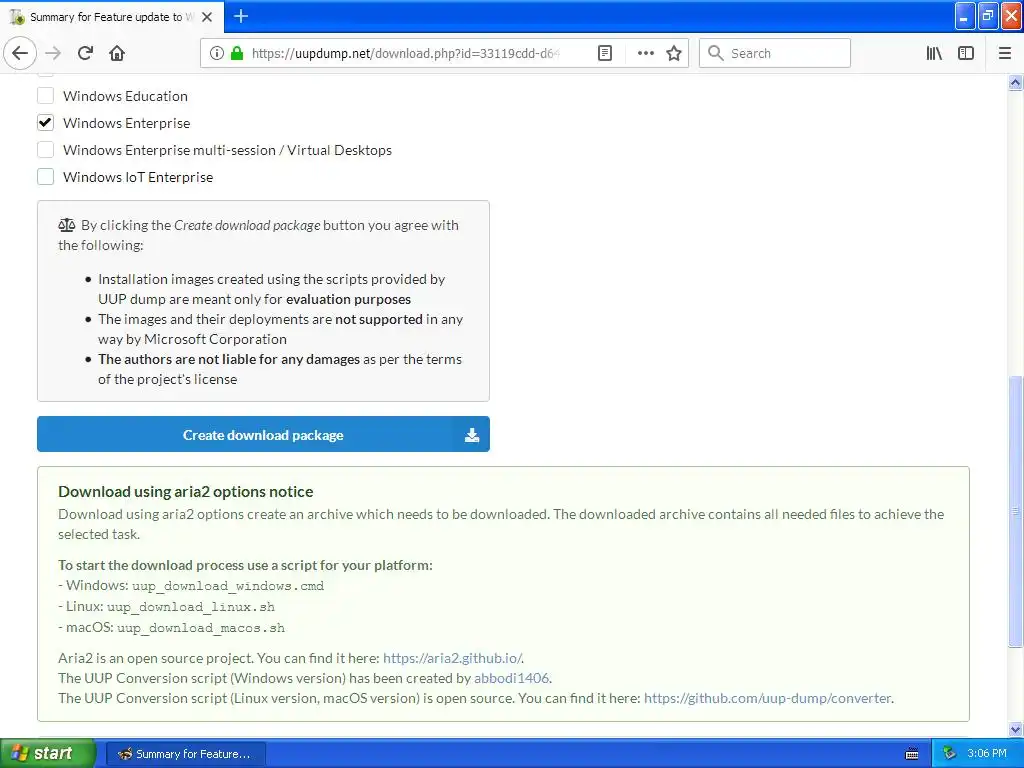Tick the Windows Education checkbox
Screen dimensions: 1024x768
click(45, 96)
